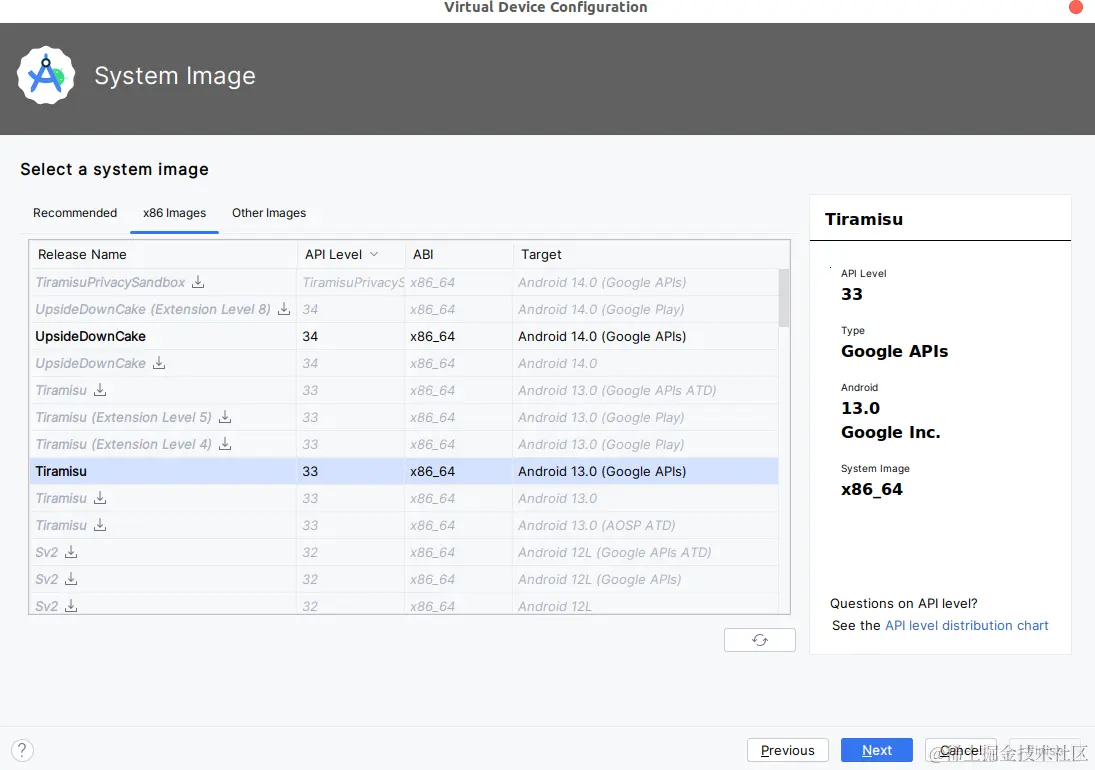Viewport: 1095px width, 770px height.
Task: Sort by the API Level column arrow
Action: (x=374, y=255)
